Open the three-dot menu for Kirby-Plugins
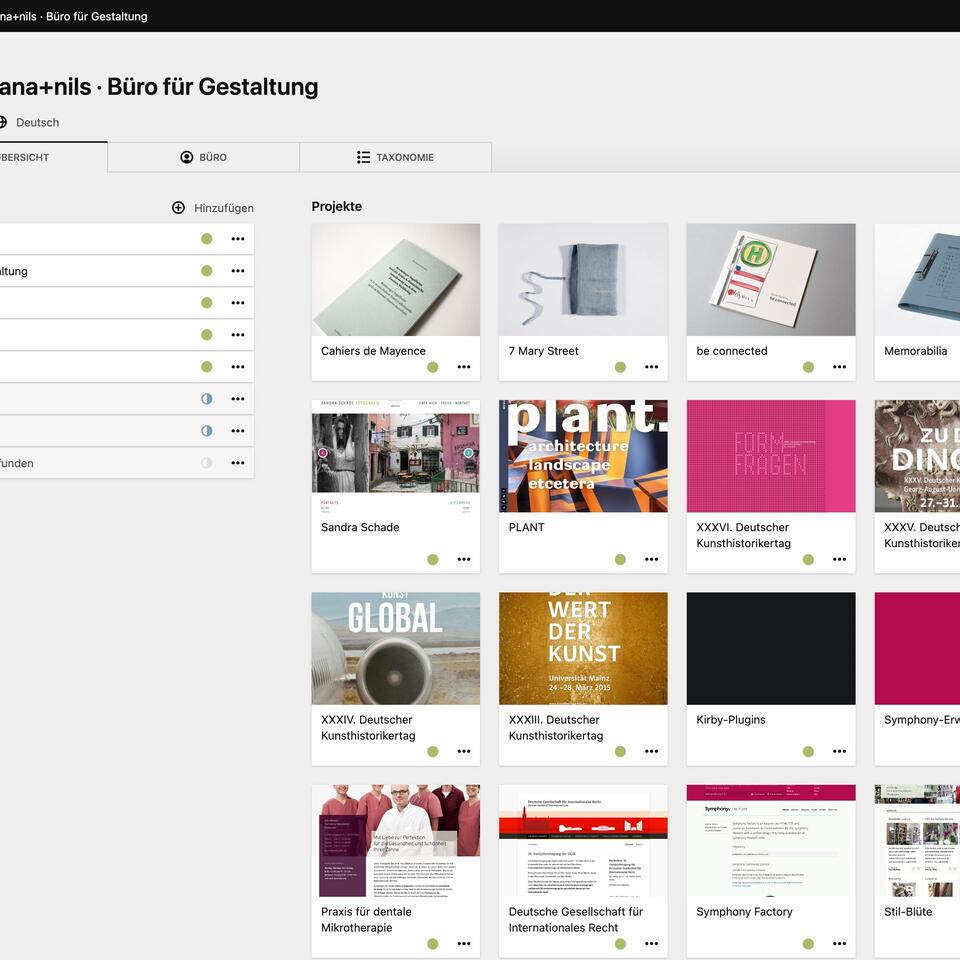Image resolution: width=960 pixels, height=960 pixels. [839, 752]
